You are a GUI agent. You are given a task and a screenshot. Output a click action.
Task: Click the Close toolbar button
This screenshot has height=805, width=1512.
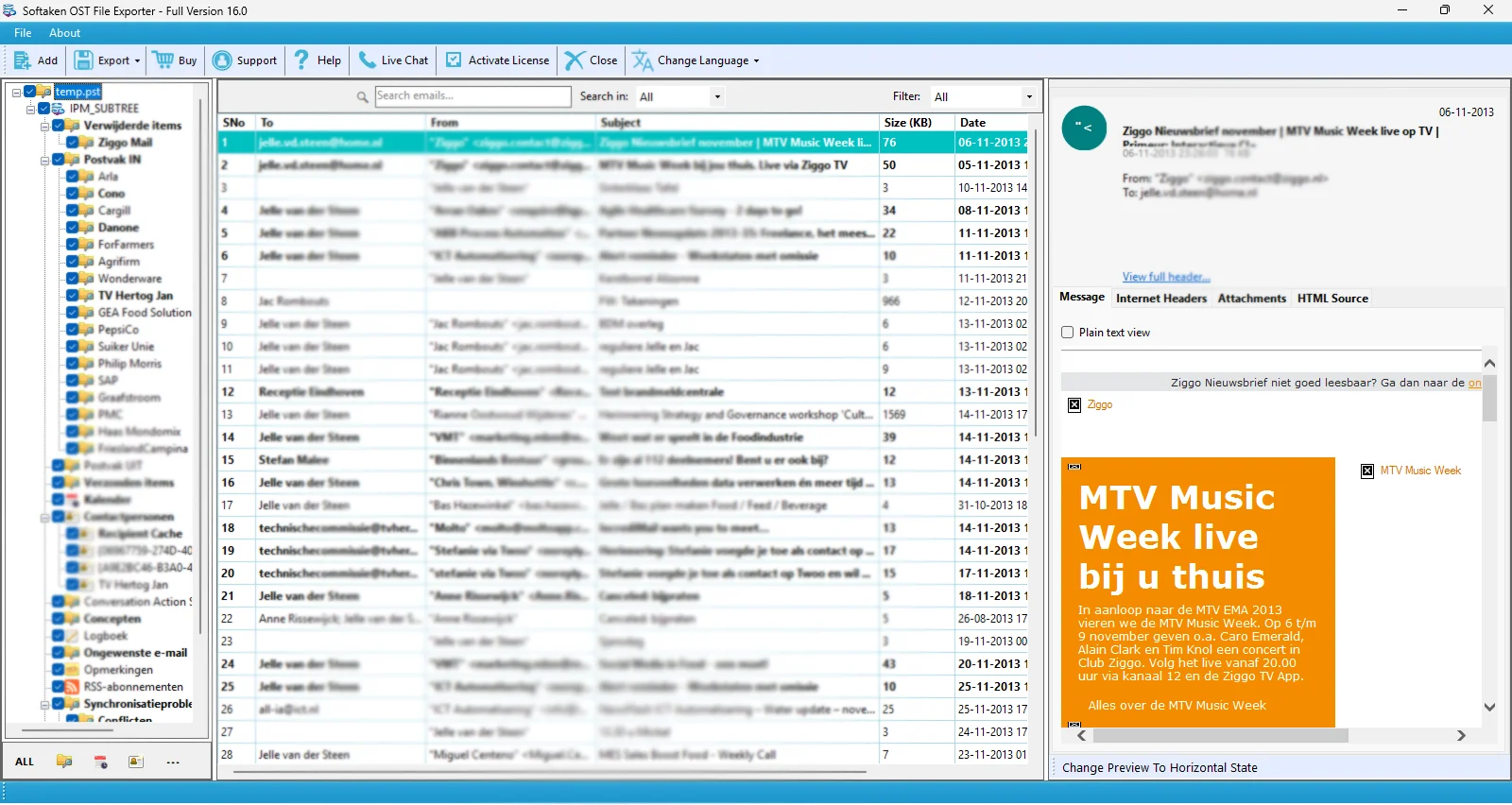coord(592,60)
